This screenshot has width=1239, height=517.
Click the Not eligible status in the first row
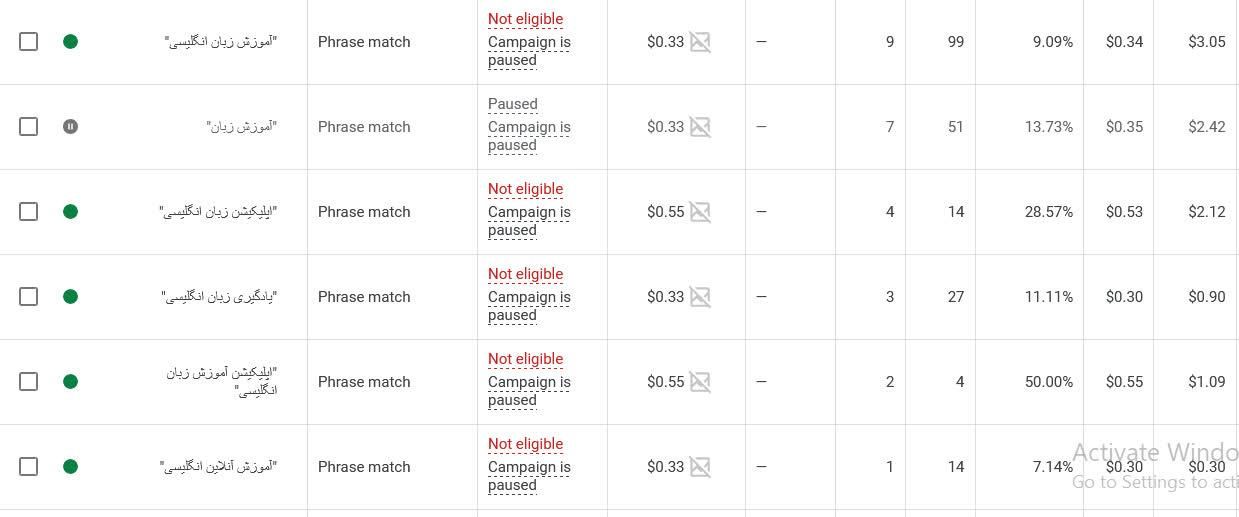point(525,19)
